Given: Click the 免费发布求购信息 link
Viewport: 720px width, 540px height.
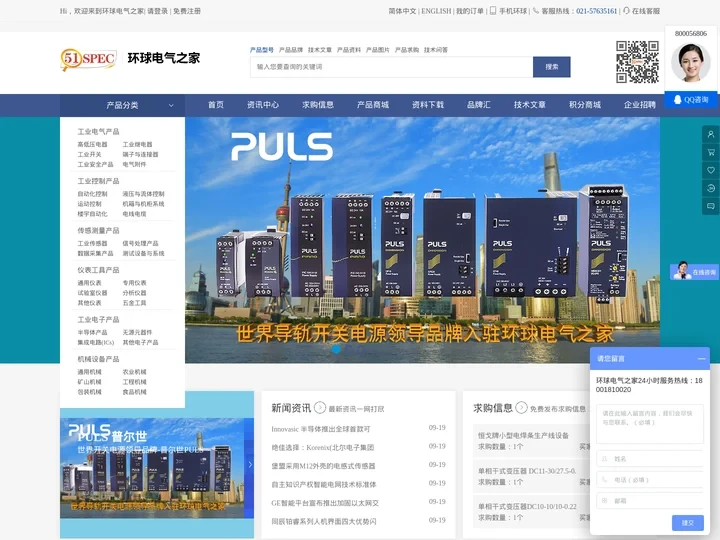Looking at the screenshot, I should pos(558,409).
